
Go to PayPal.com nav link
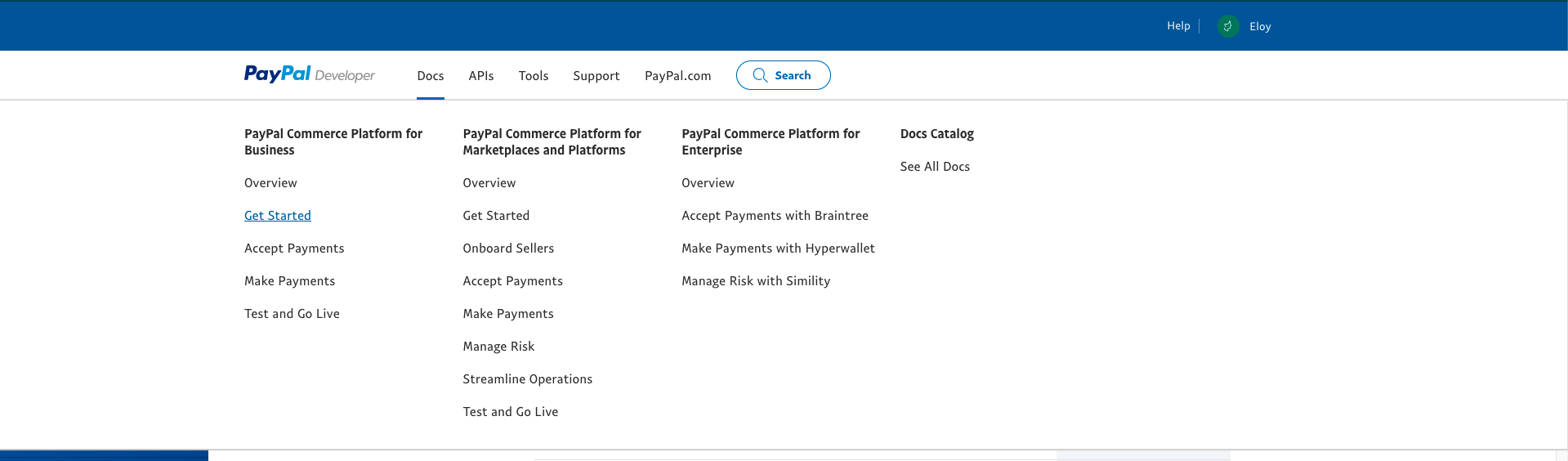[677, 76]
